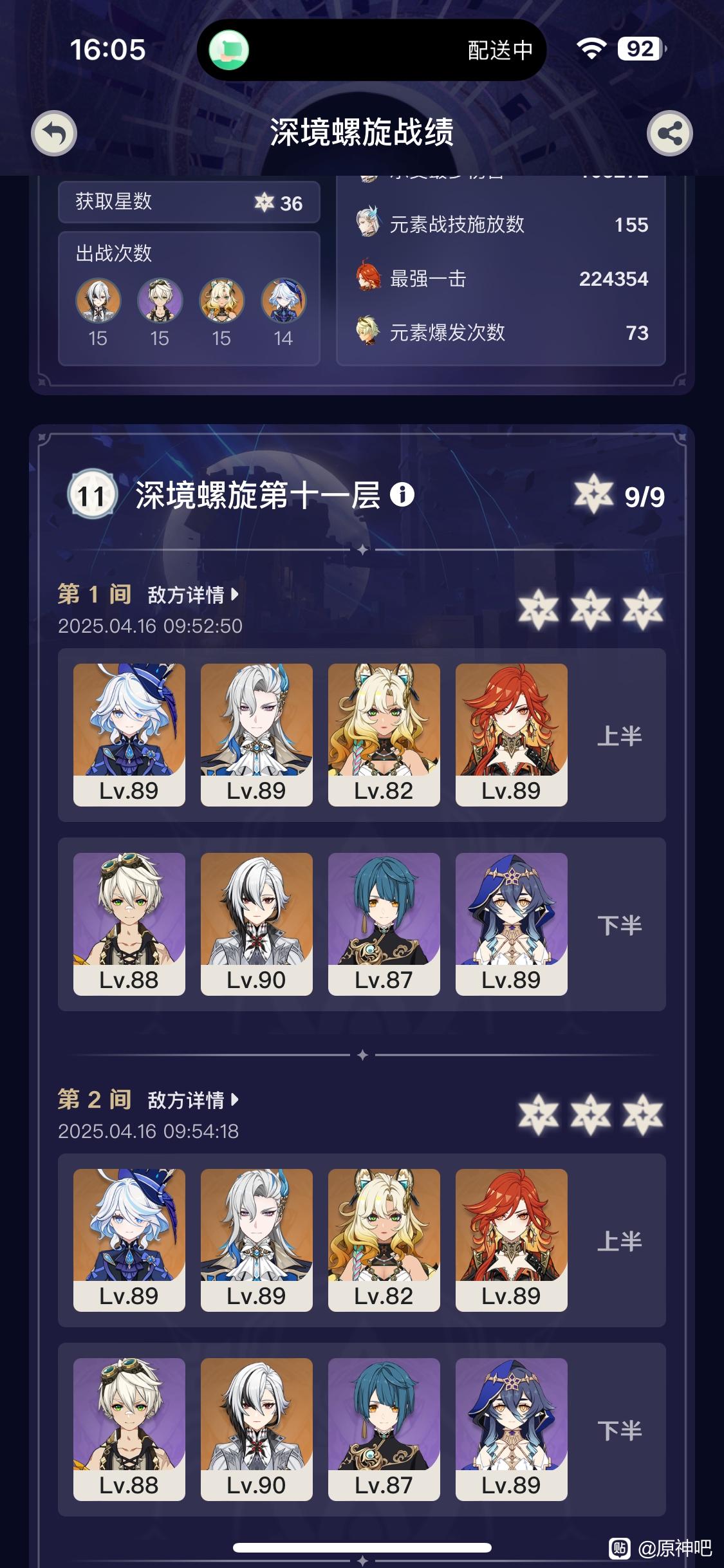Image resolution: width=724 pixels, height=1568 pixels.
Task: Open Lv.90 character card in 第1间 下半
Action: [x=257, y=924]
